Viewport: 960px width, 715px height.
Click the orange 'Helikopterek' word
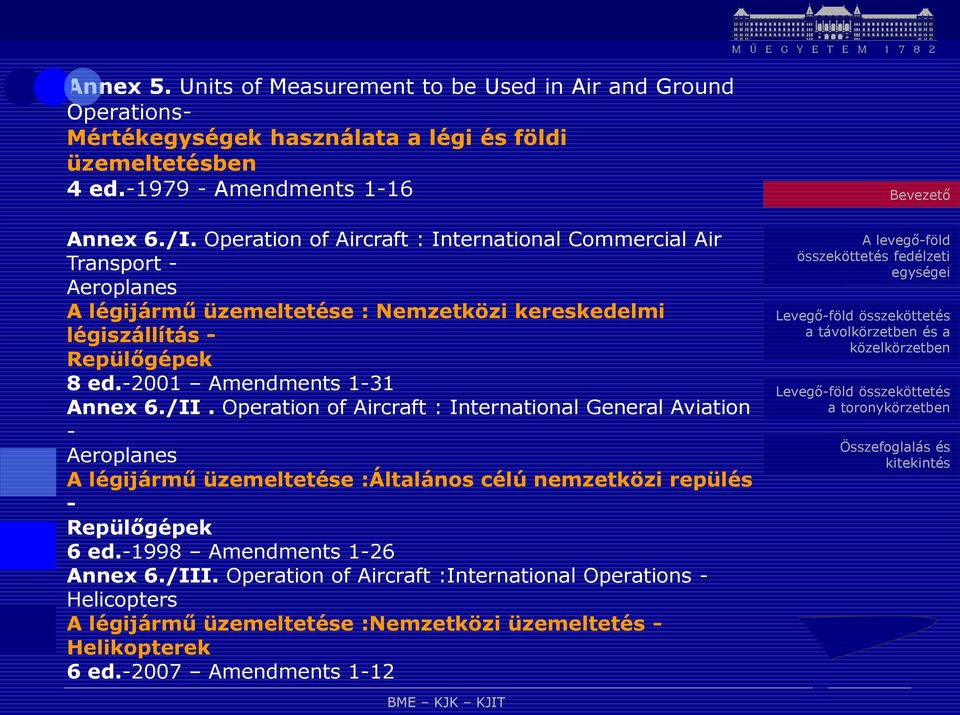coord(138,648)
